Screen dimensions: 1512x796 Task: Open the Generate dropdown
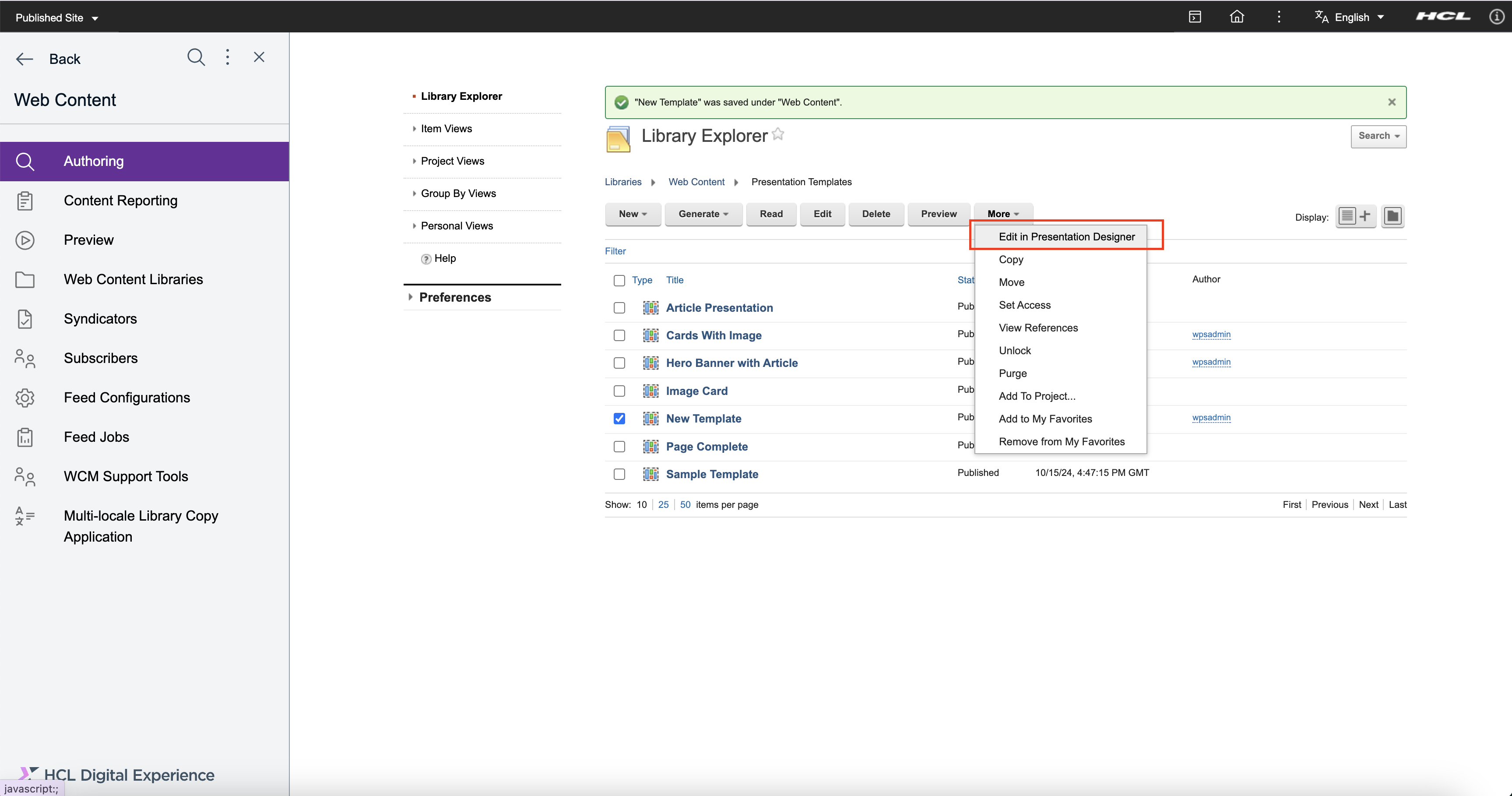pyautogui.click(x=703, y=214)
